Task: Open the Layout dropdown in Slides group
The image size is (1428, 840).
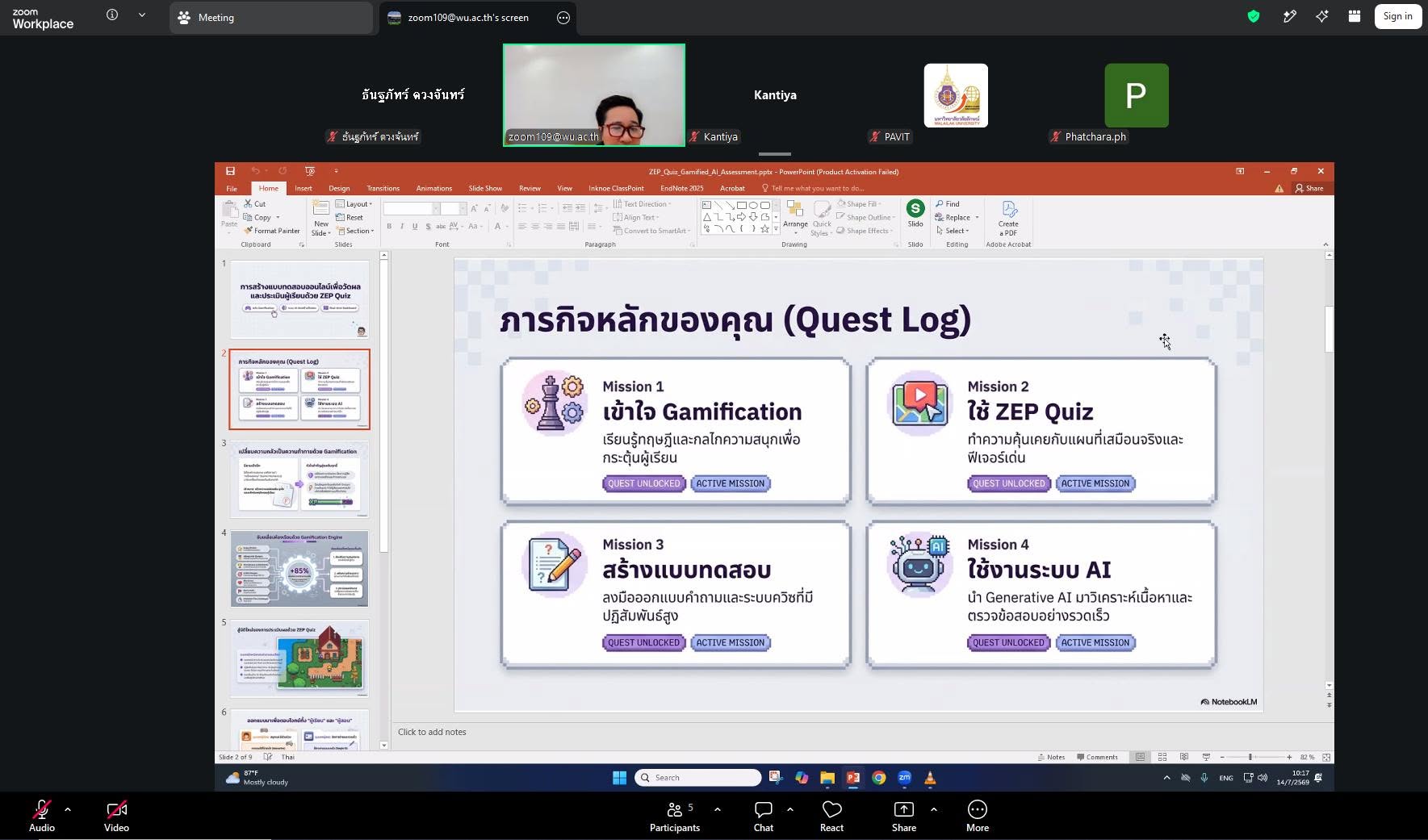Action: tap(354, 204)
